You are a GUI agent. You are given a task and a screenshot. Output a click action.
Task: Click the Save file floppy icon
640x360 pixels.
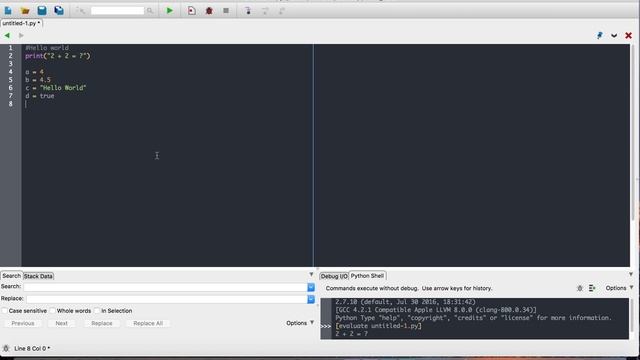tap(42, 11)
